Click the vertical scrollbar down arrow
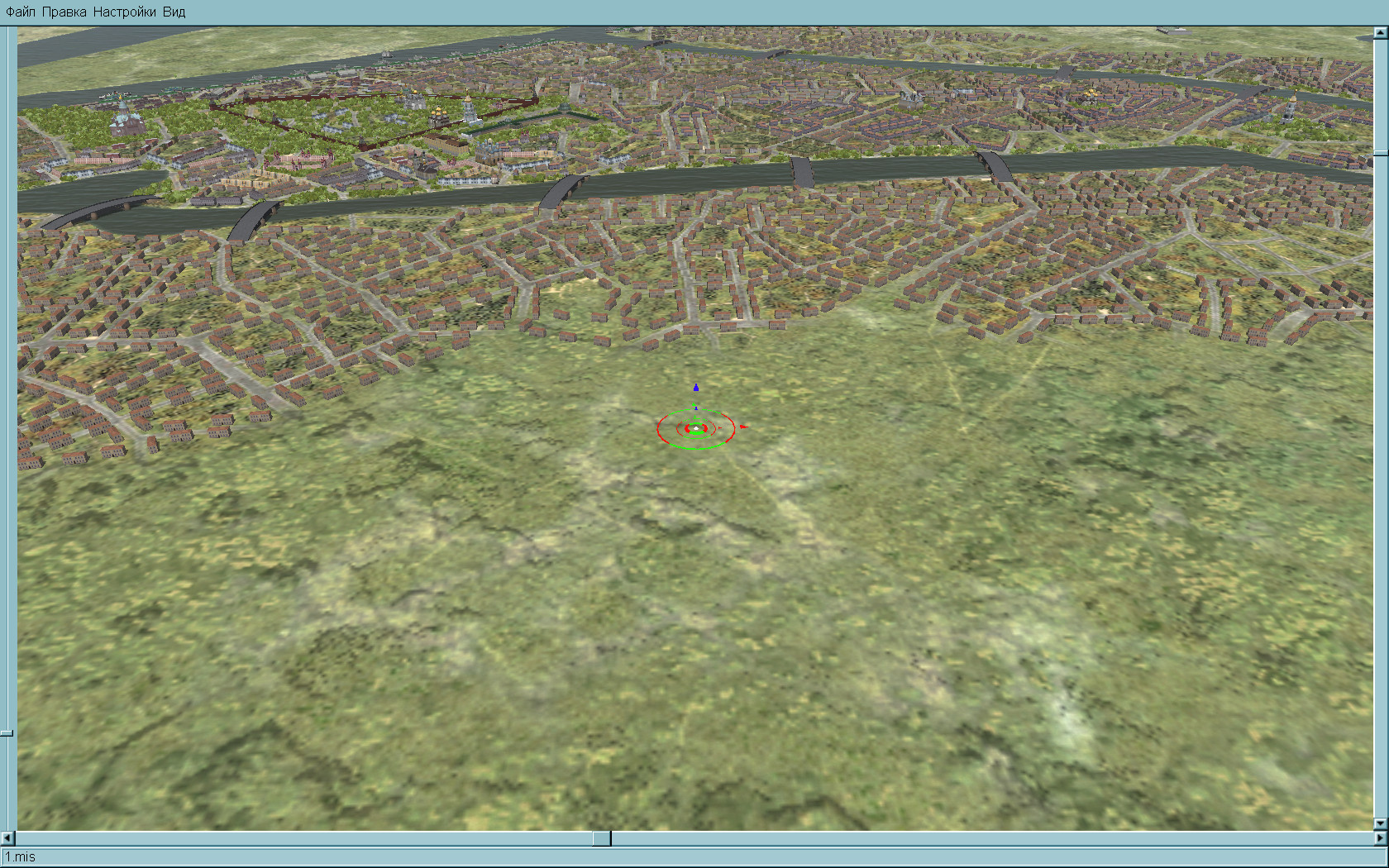1389x868 pixels. click(x=1381, y=823)
